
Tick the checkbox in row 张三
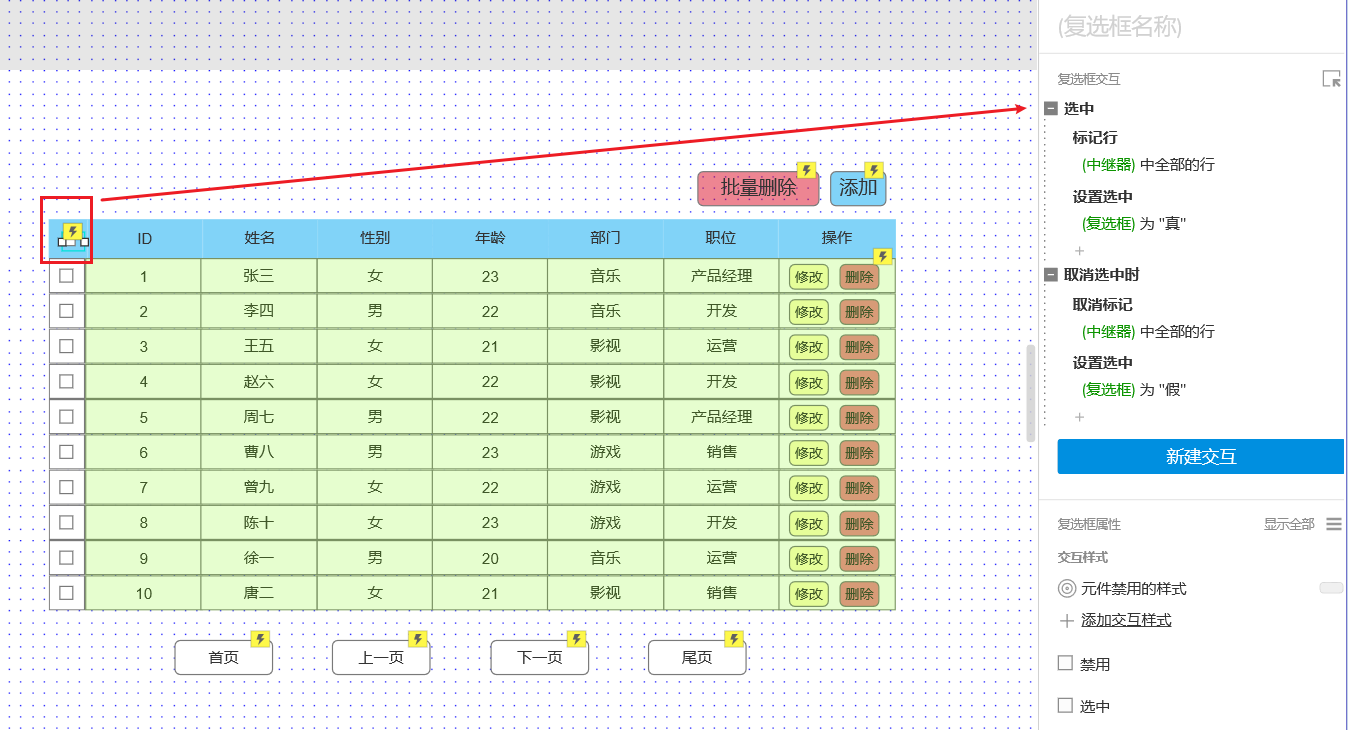66,275
